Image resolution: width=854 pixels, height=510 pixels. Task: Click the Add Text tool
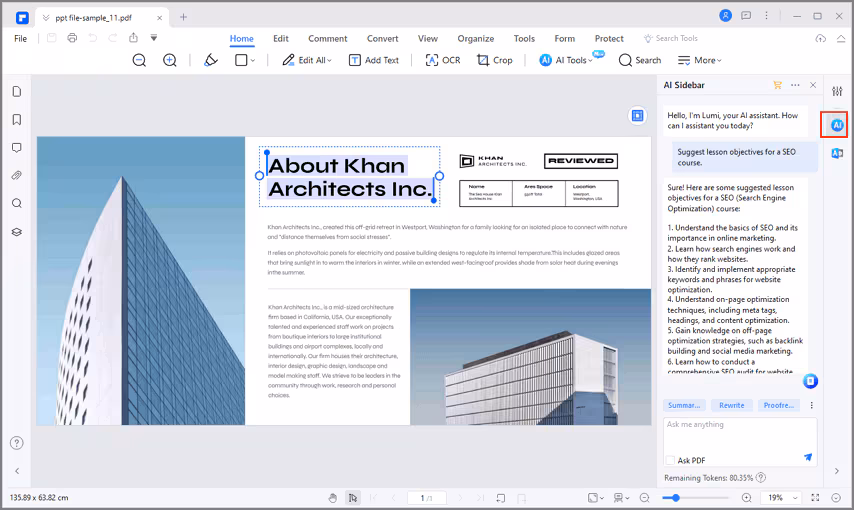tap(373, 60)
